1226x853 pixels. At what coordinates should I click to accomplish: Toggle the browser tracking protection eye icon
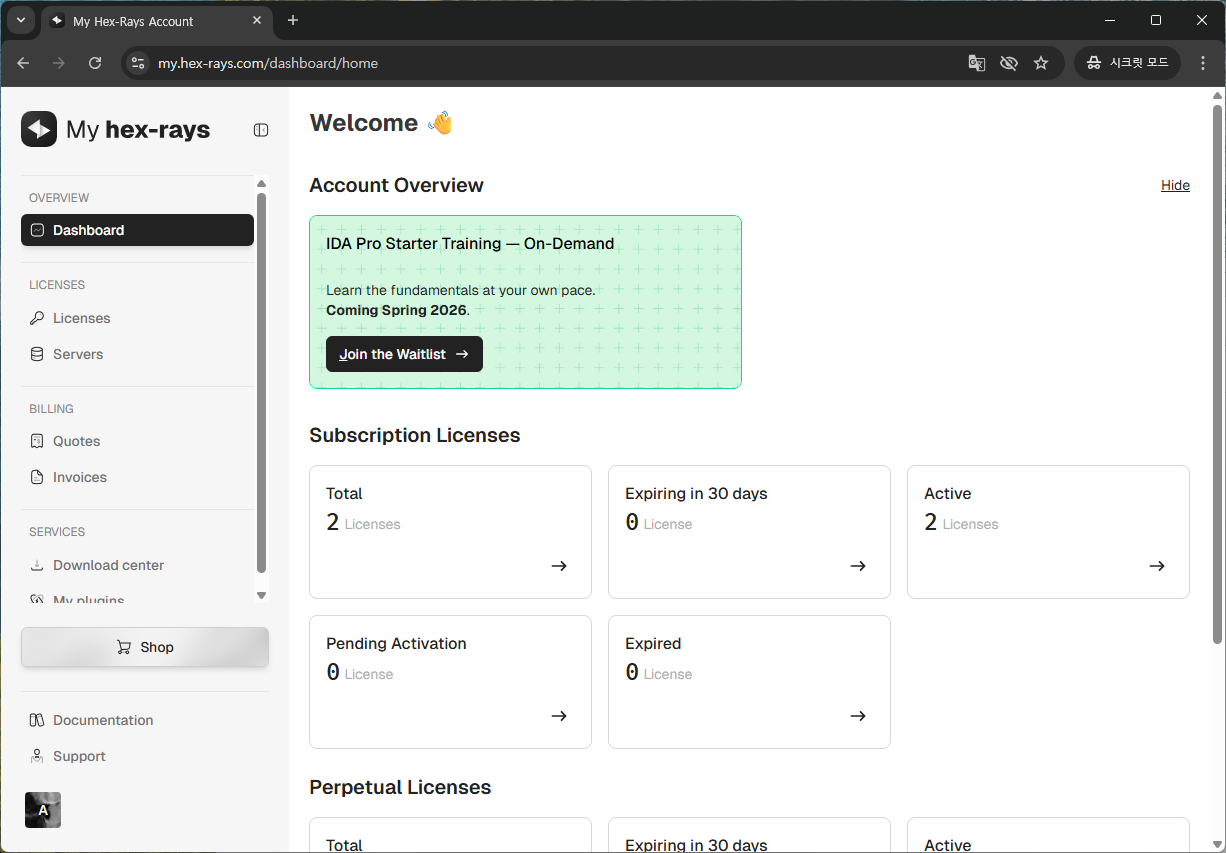[x=1009, y=63]
